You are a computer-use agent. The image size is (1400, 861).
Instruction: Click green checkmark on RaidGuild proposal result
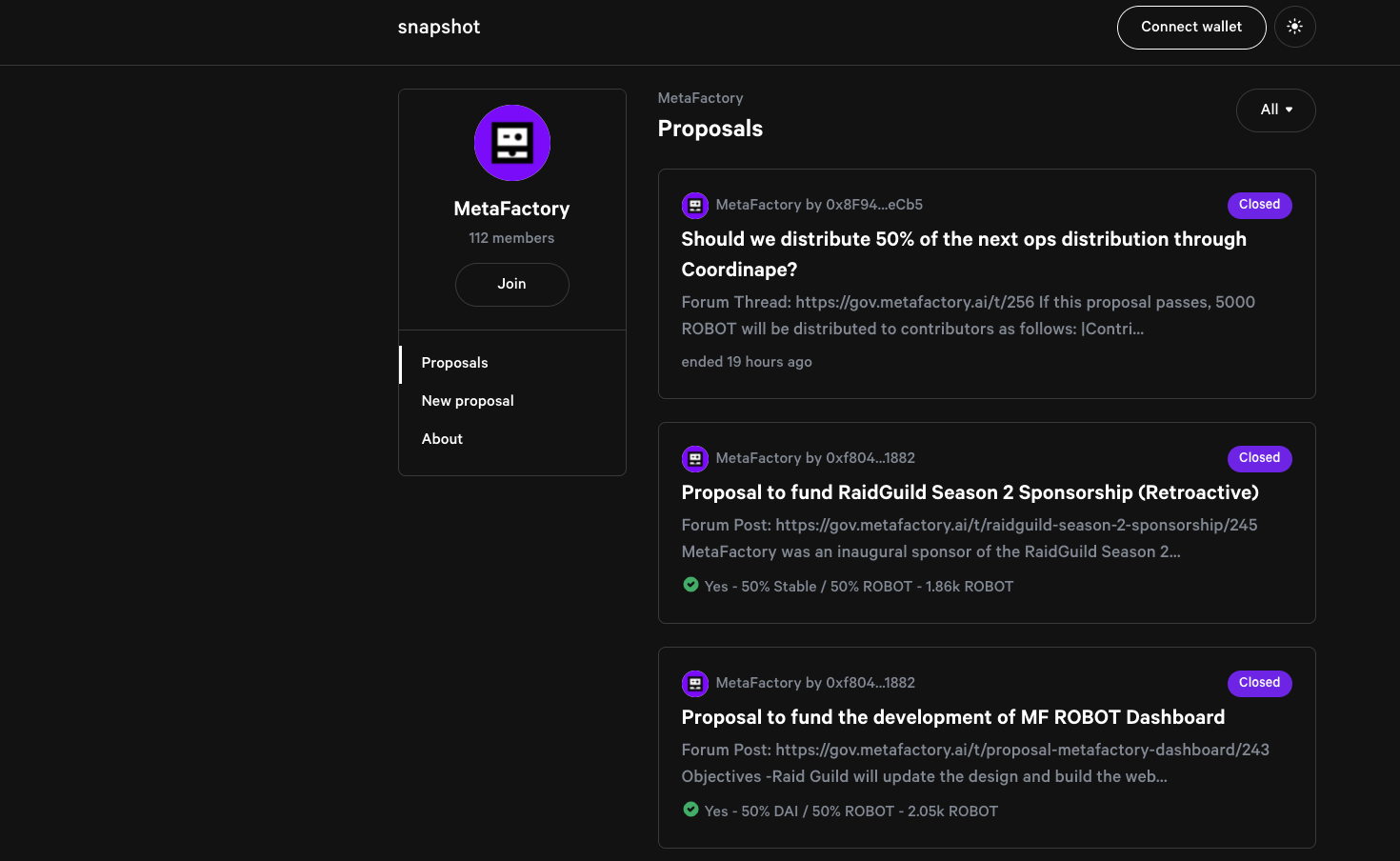690,585
